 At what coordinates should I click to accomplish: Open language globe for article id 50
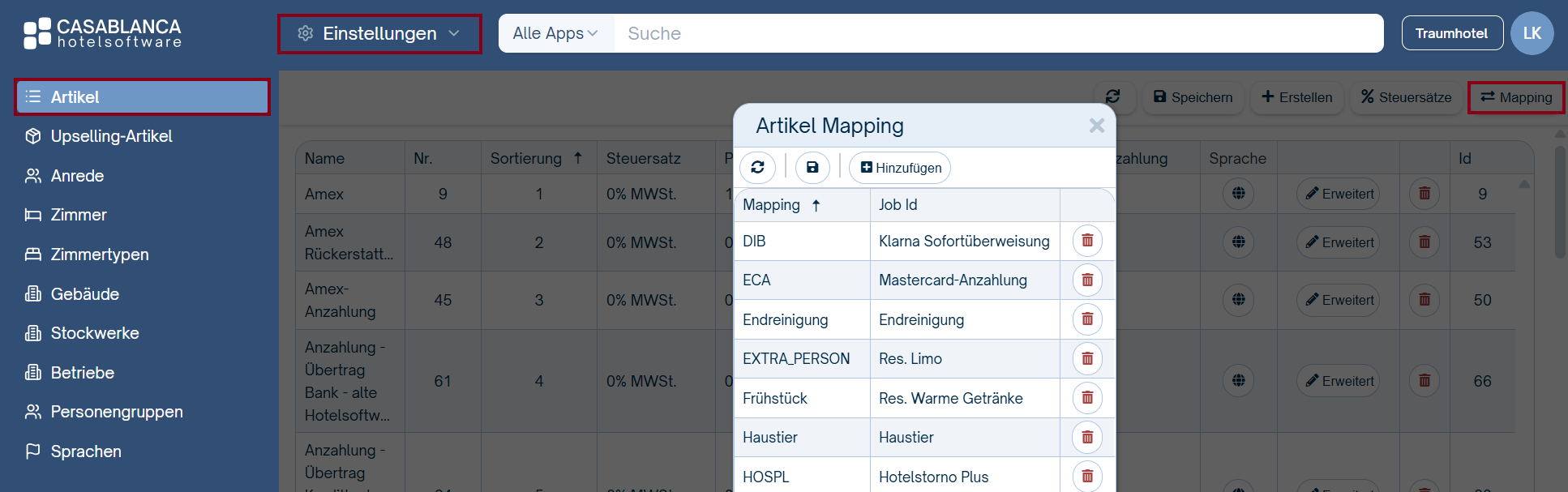[x=1239, y=300]
